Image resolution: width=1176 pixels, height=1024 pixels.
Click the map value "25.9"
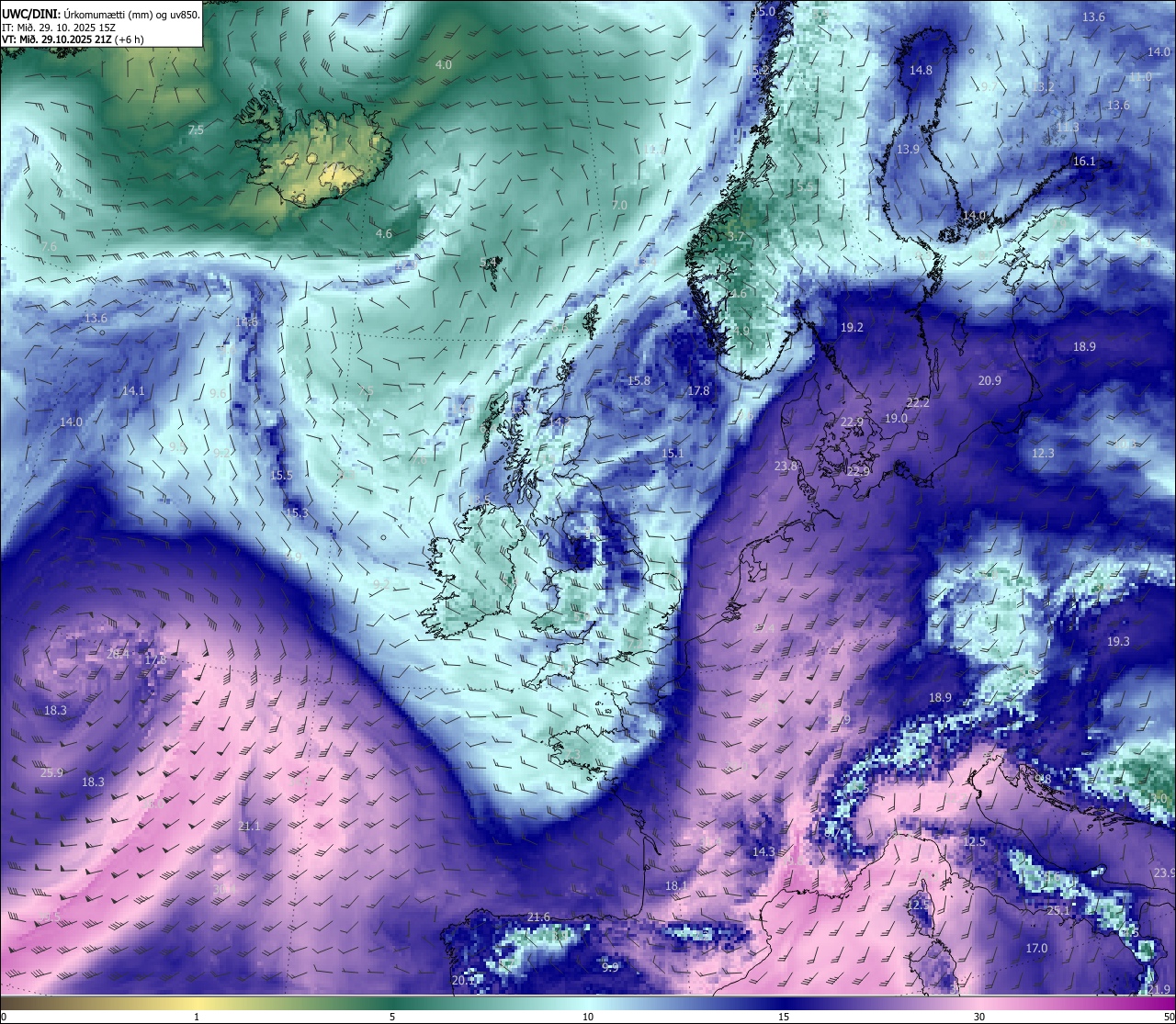[51, 773]
